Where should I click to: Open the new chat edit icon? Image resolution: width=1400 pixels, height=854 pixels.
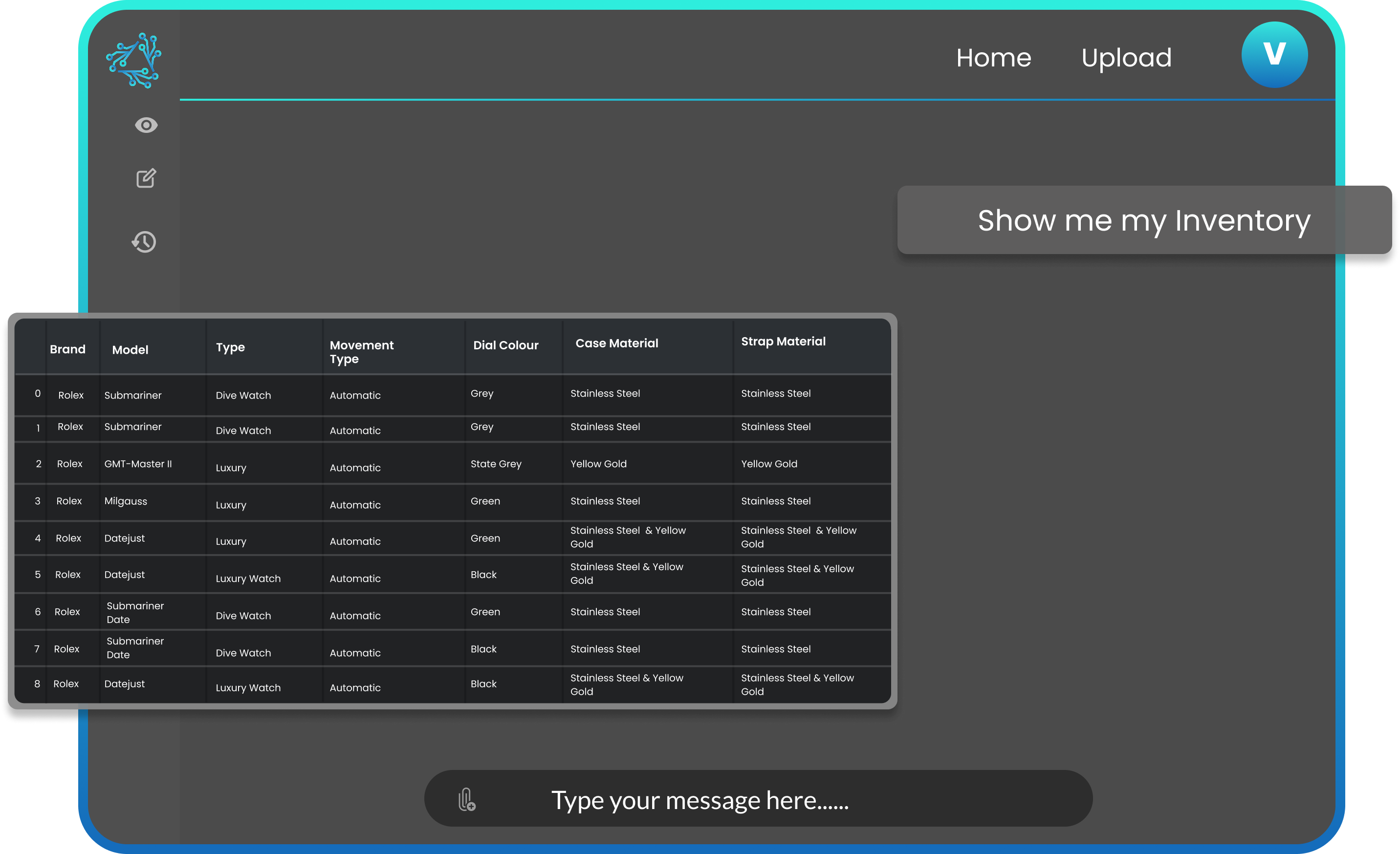146,178
